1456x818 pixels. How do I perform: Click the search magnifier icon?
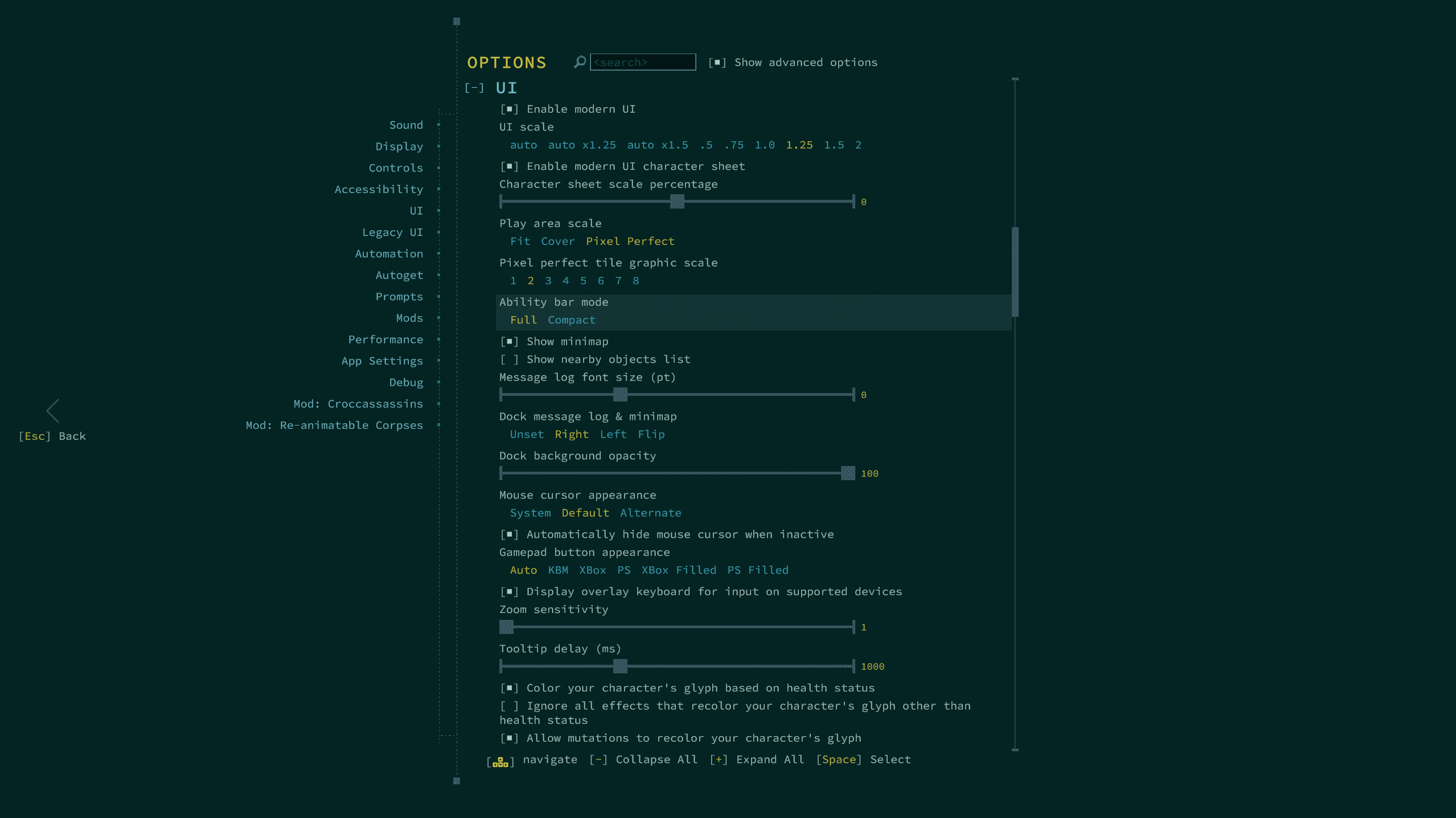point(580,62)
